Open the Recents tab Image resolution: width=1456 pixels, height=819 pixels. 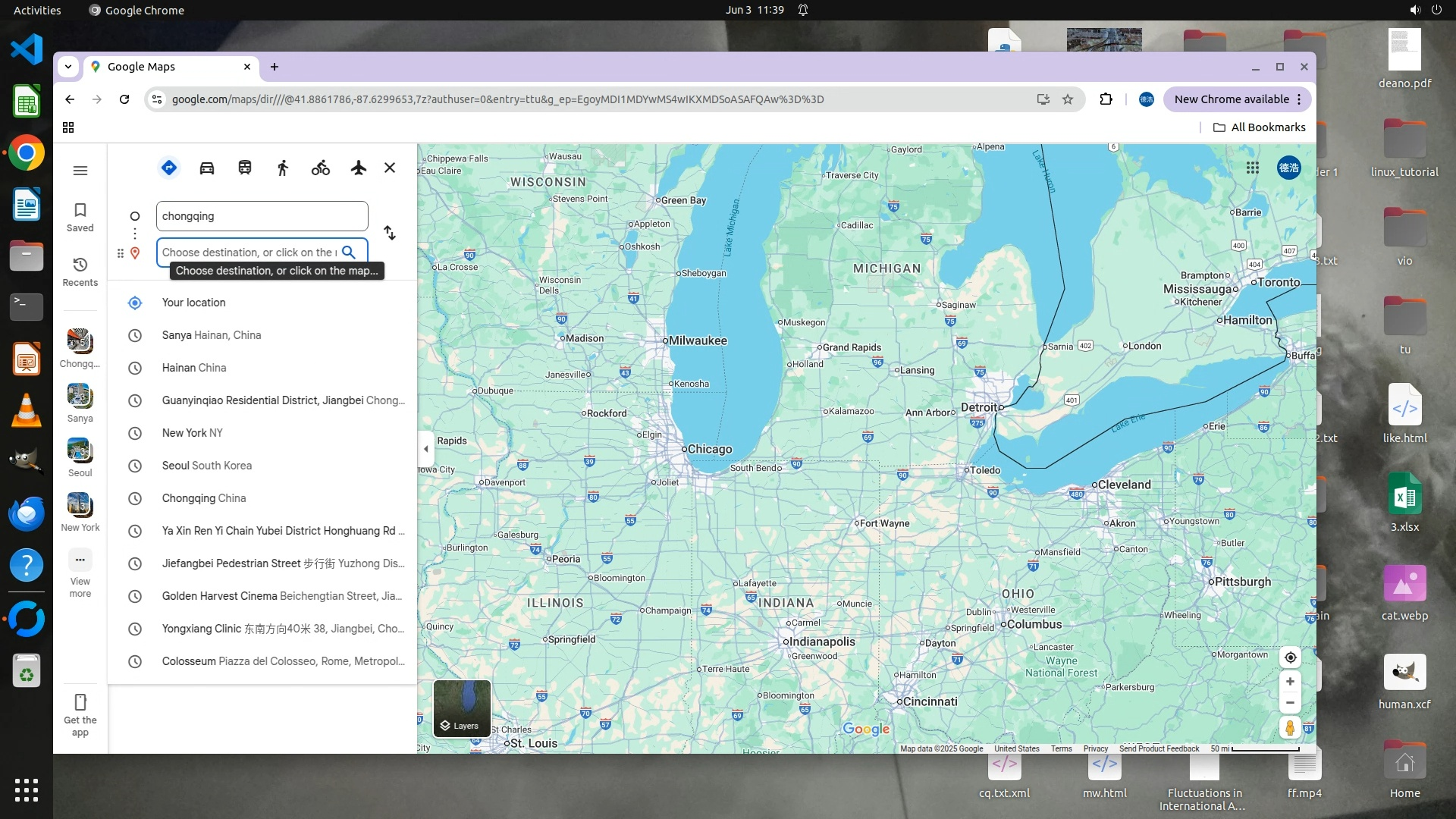coord(80,271)
